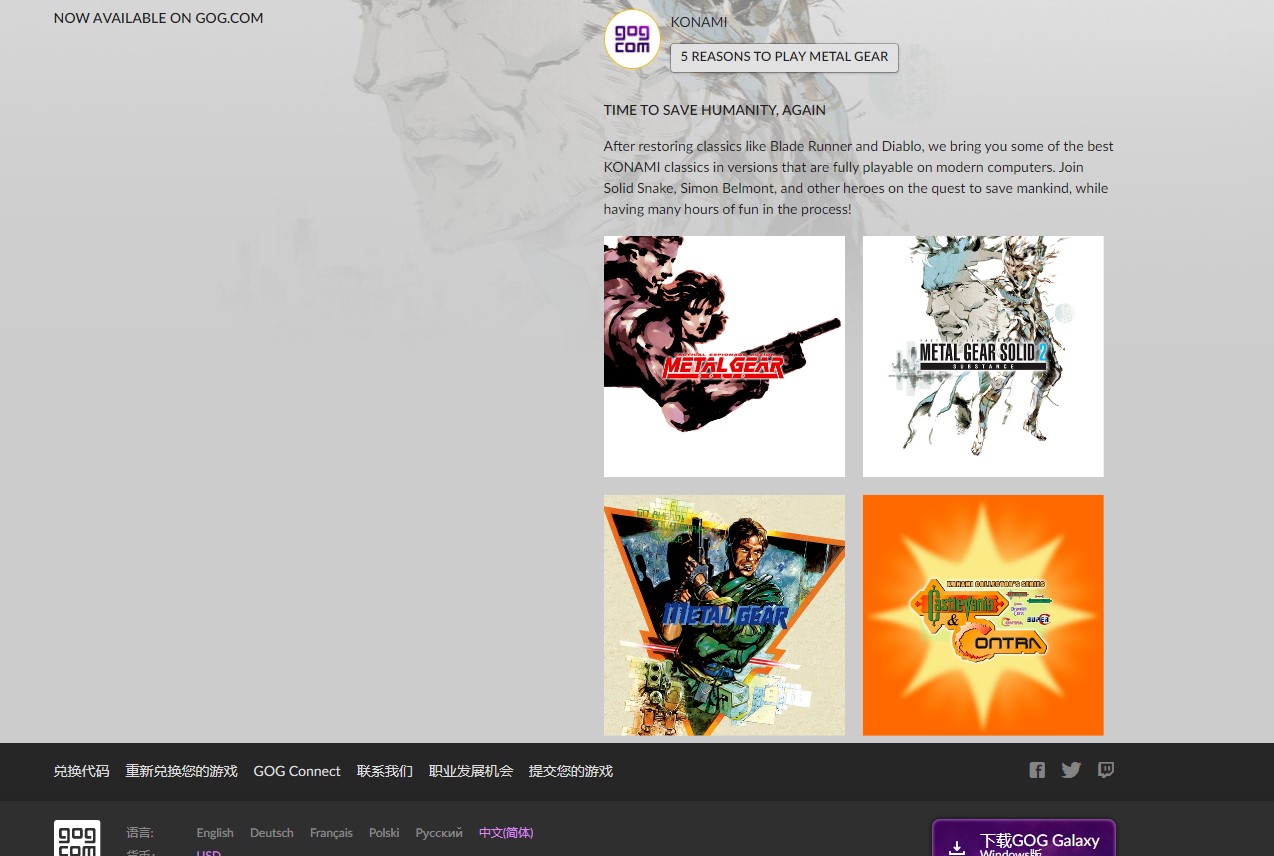This screenshot has height=856, width=1274.
Task: Open the 重新兑换您的游戏 link
Action: click(181, 771)
